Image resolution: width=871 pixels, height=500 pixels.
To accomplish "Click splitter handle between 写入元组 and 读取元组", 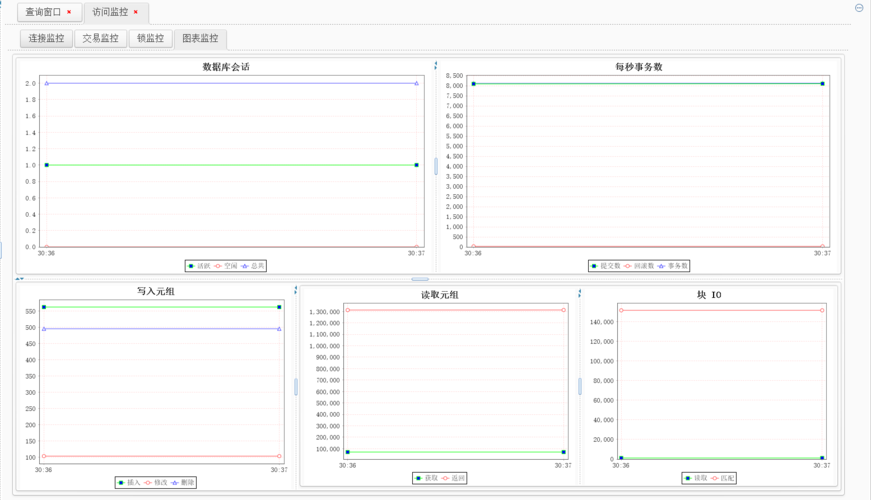I will click(296, 387).
